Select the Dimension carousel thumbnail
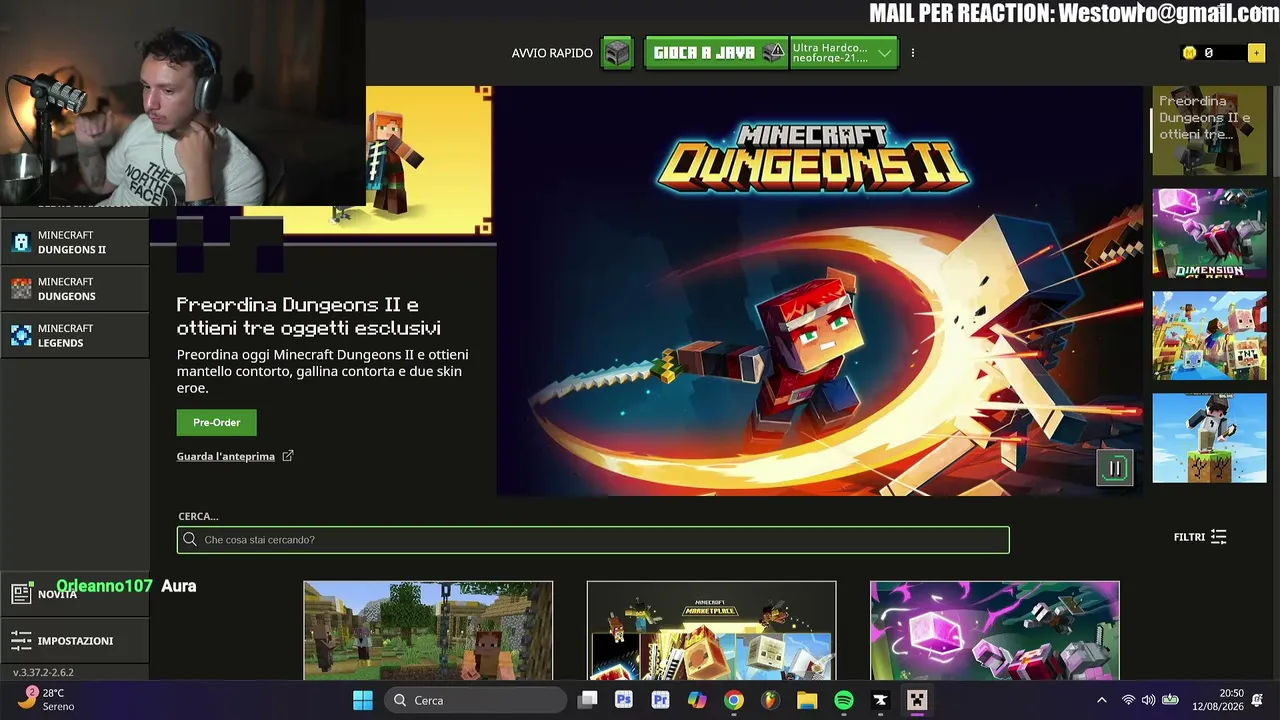The height and width of the screenshot is (720, 1280). click(x=1209, y=233)
